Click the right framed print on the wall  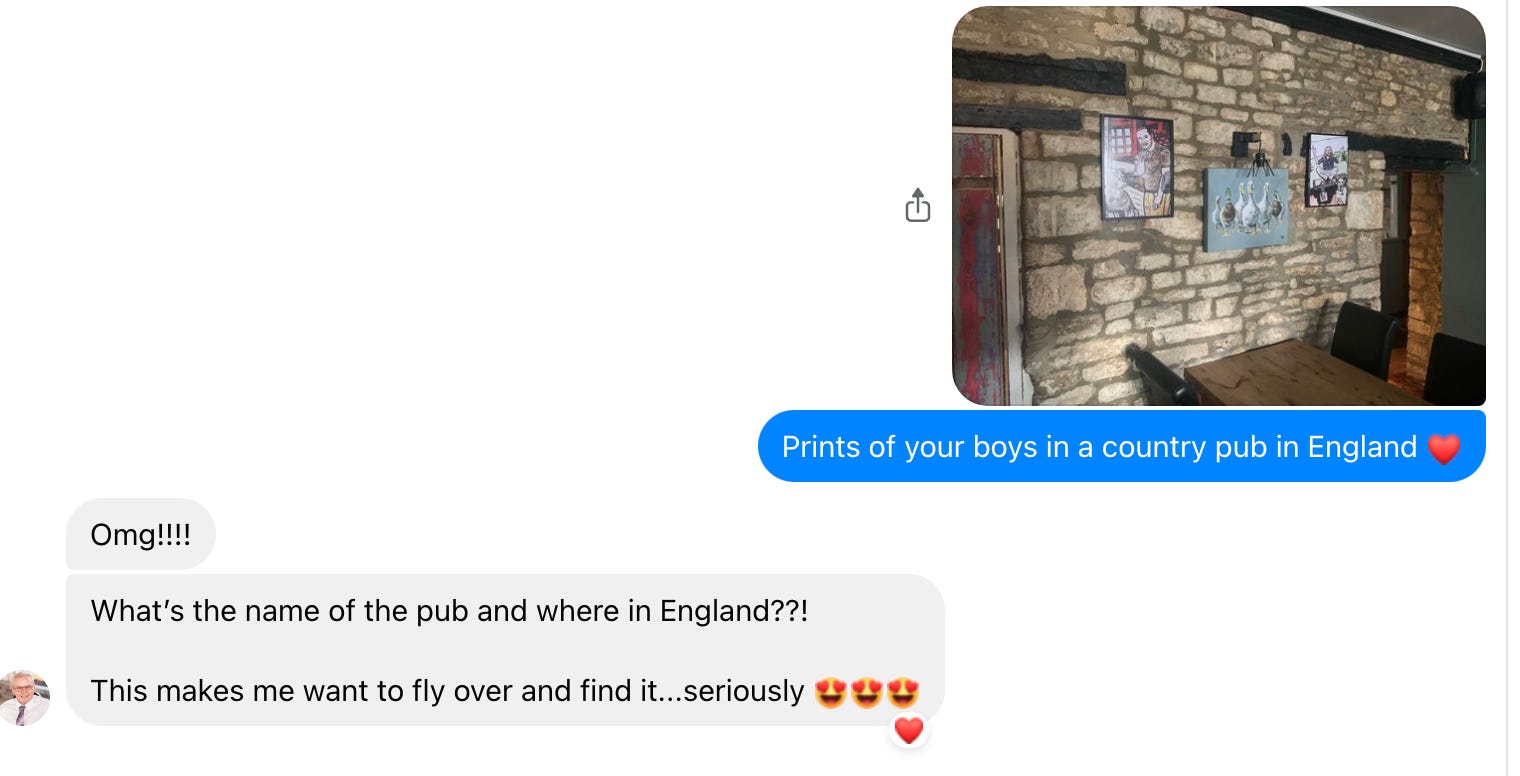tap(1327, 170)
